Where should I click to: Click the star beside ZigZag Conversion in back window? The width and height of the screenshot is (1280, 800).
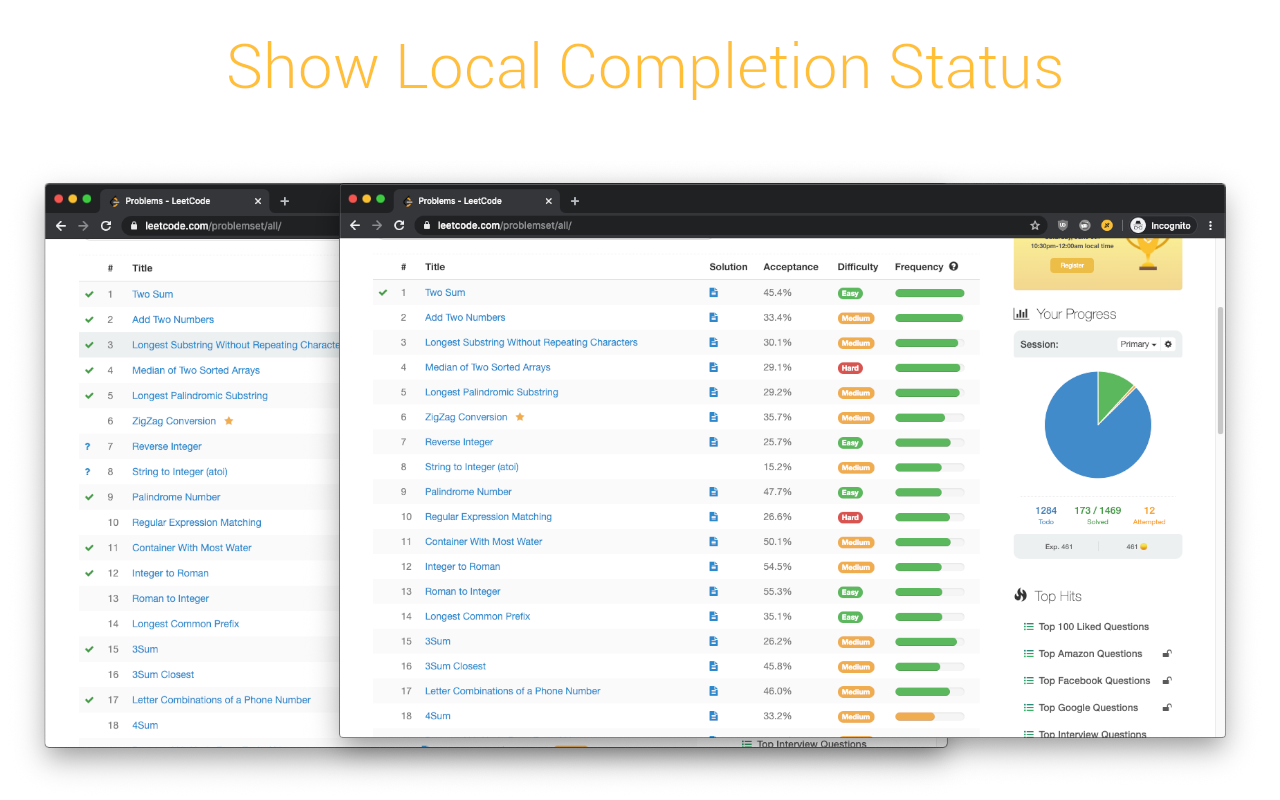(x=228, y=421)
